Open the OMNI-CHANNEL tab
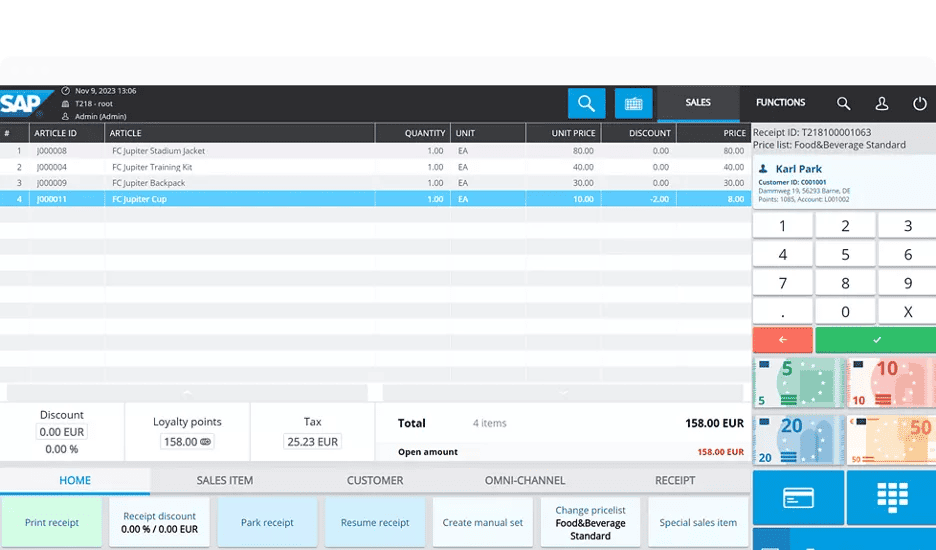 pyautogui.click(x=525, y=480)
